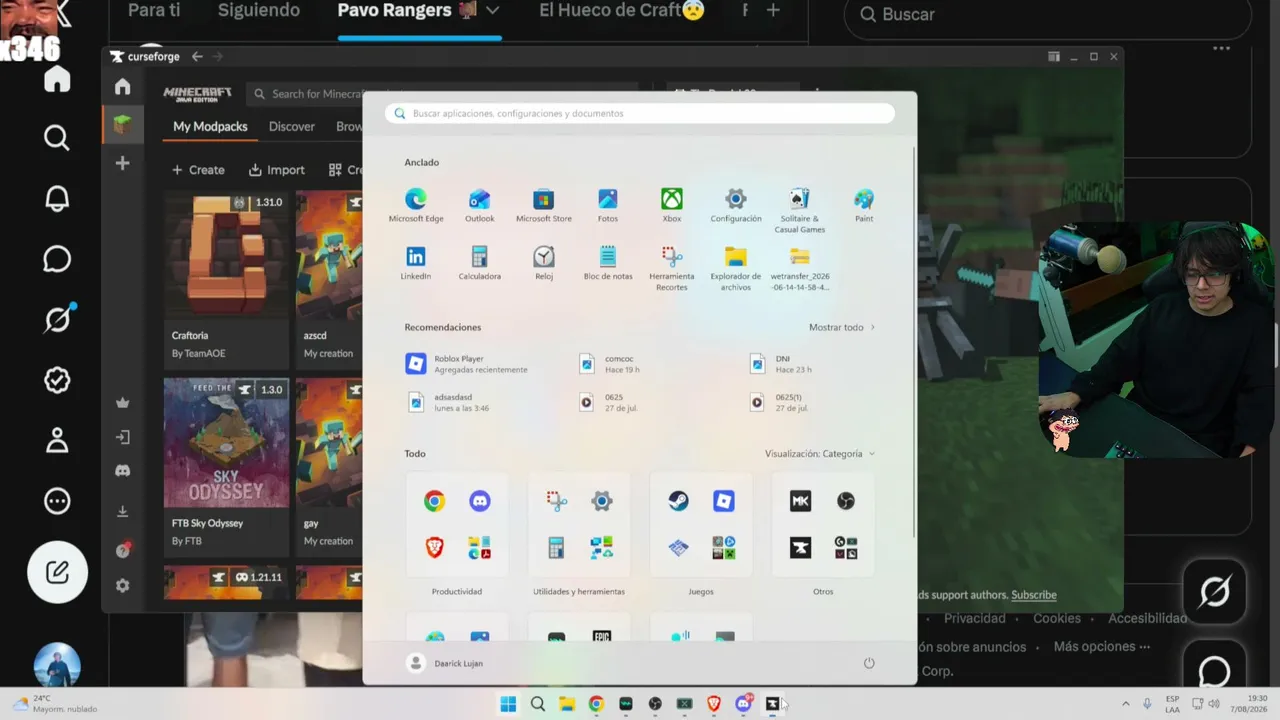Open CurseForge settings gear

122,586
